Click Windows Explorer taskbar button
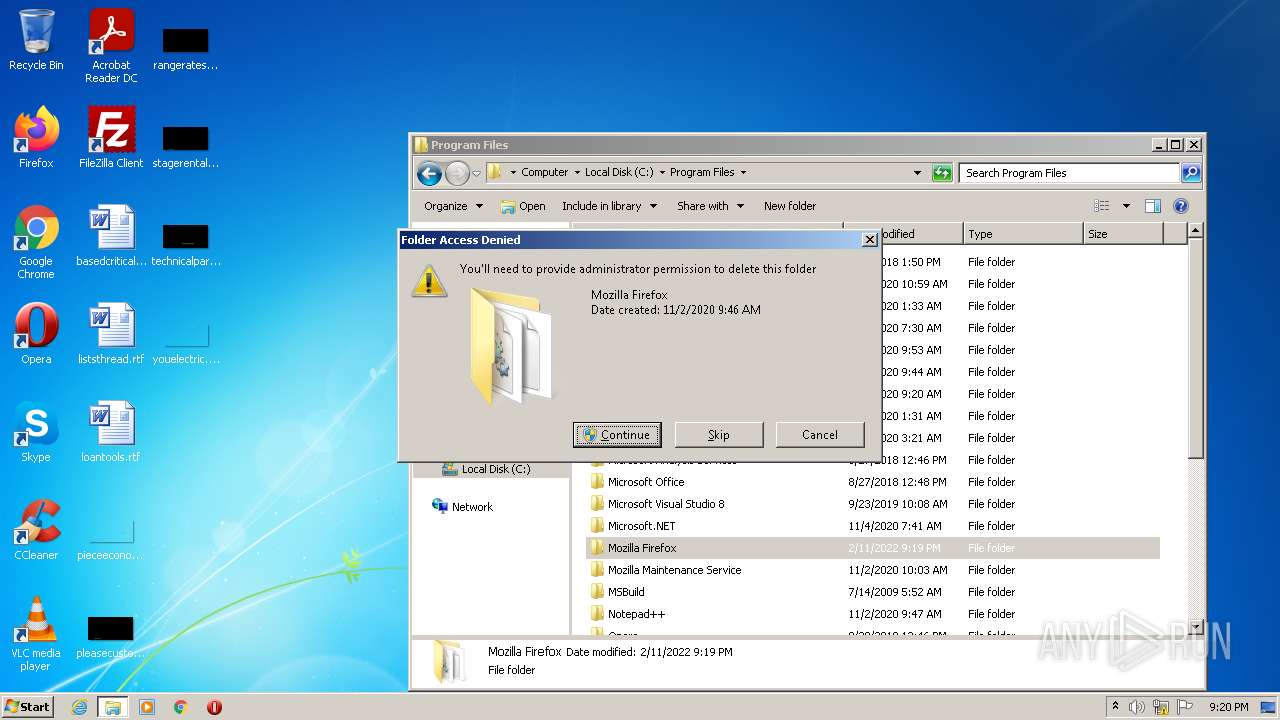 (112, 707)
